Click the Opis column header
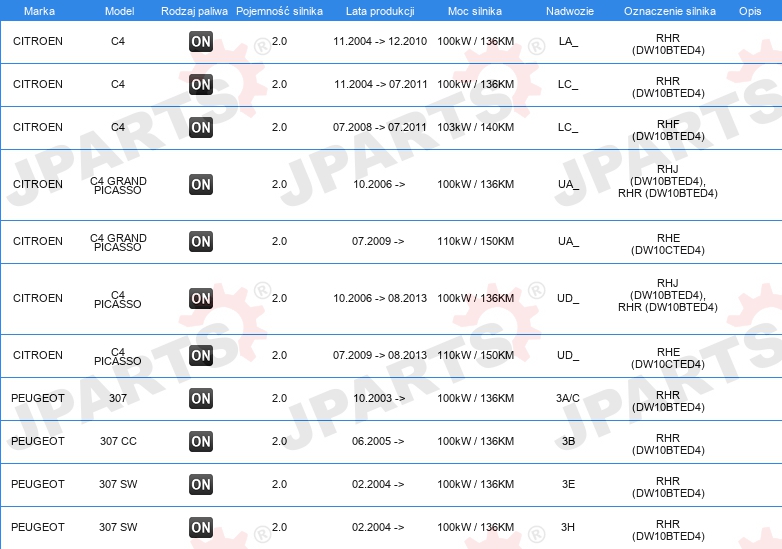 tap(750, 11)
